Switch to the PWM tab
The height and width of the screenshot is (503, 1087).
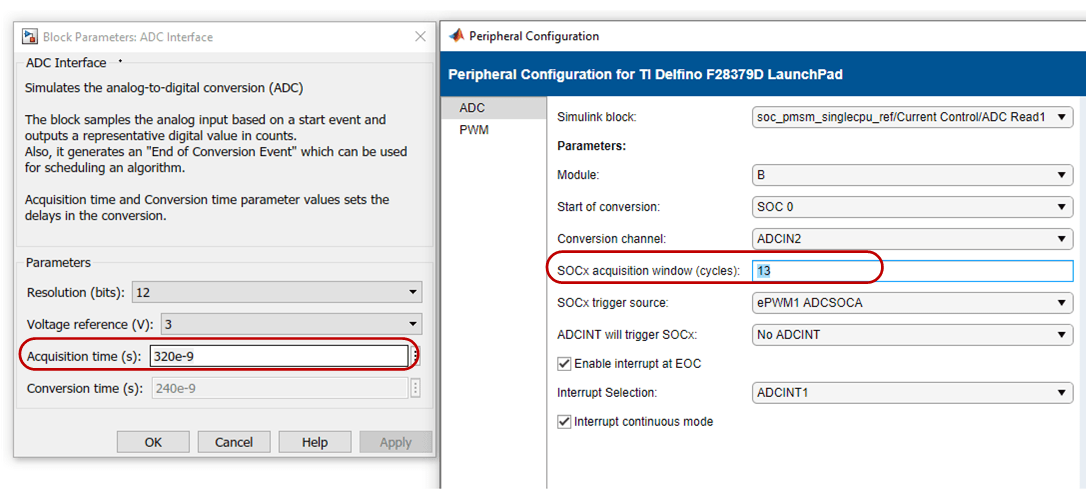coord(474,130)
